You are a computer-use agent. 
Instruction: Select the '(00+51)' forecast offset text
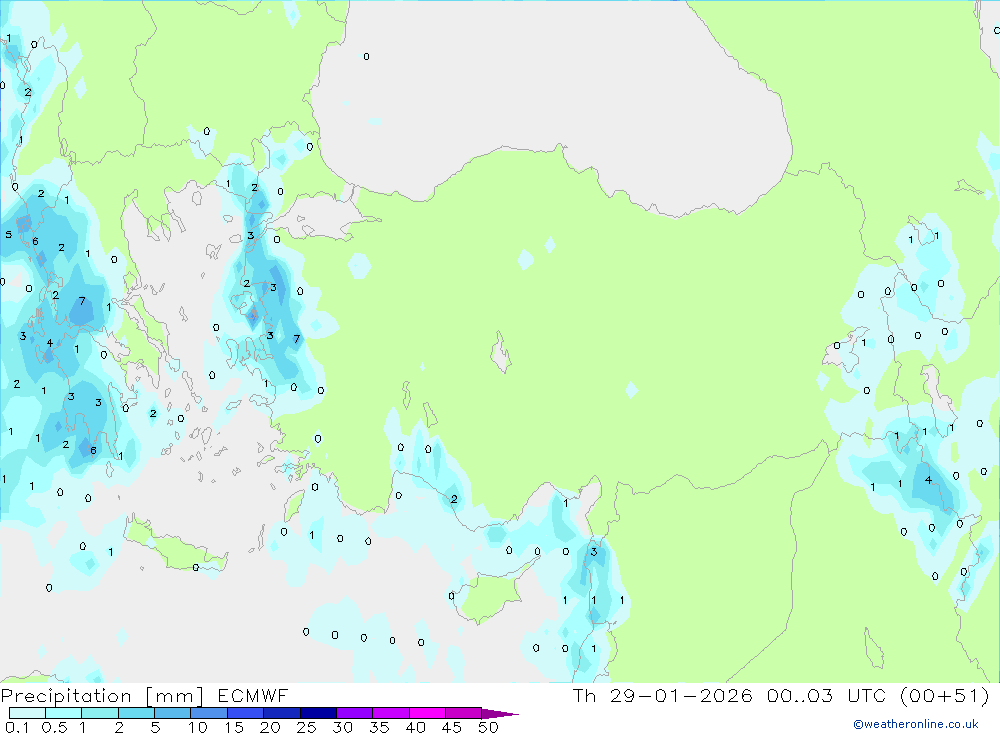[945, 695]
